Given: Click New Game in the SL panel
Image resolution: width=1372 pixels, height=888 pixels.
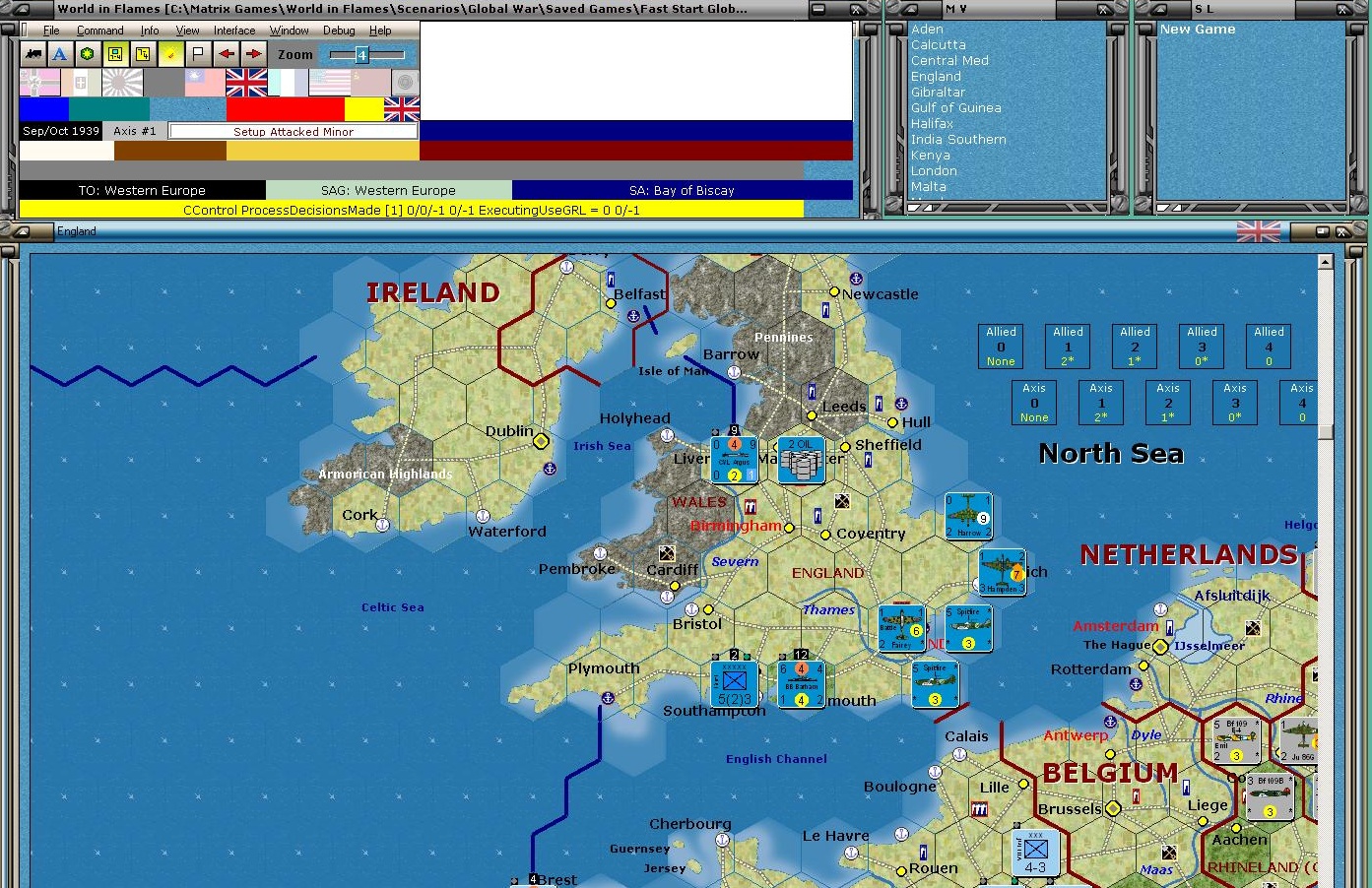Looking at the screenshot, I should [1197, 30].
